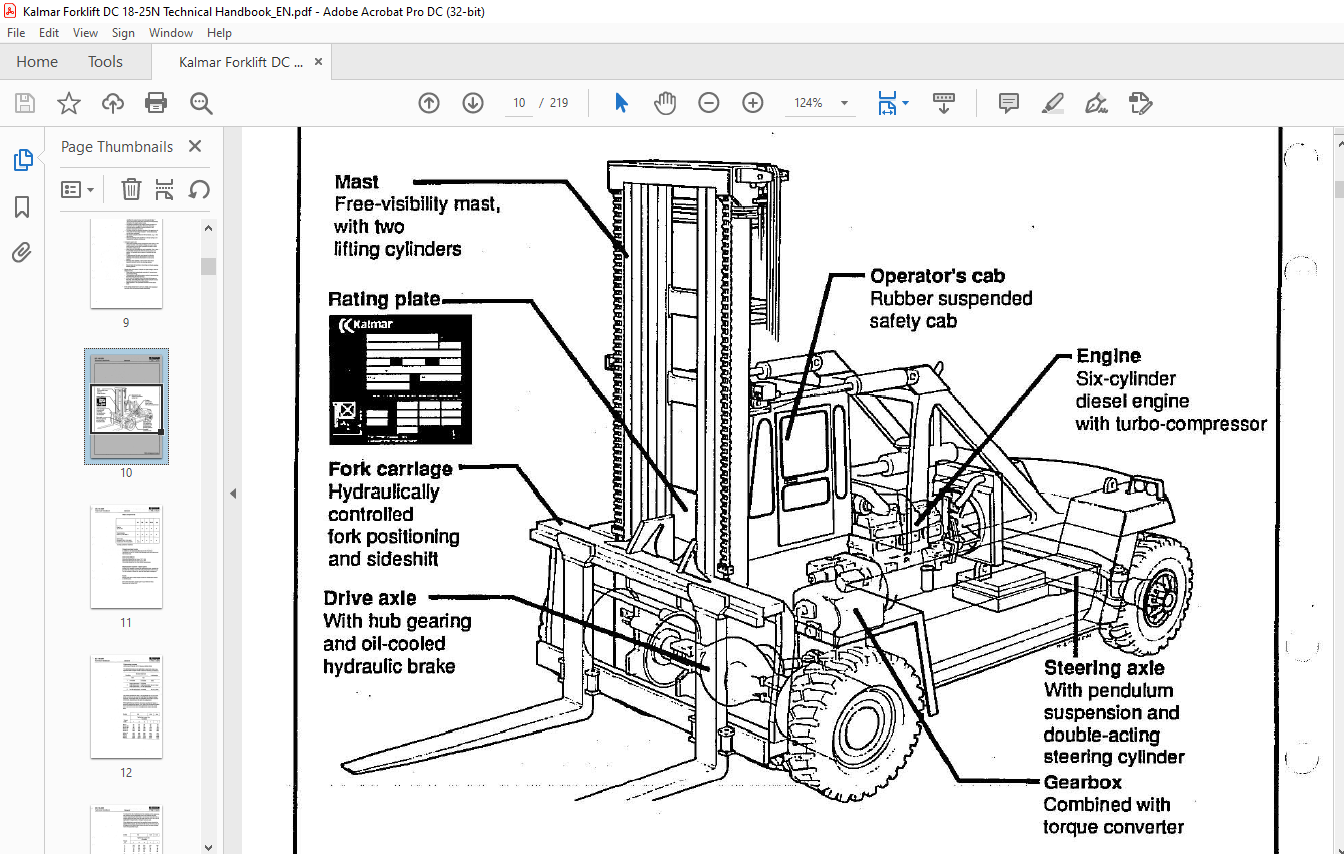
Task: Go to next page with down arrow
Action: [x=473, y=103]
